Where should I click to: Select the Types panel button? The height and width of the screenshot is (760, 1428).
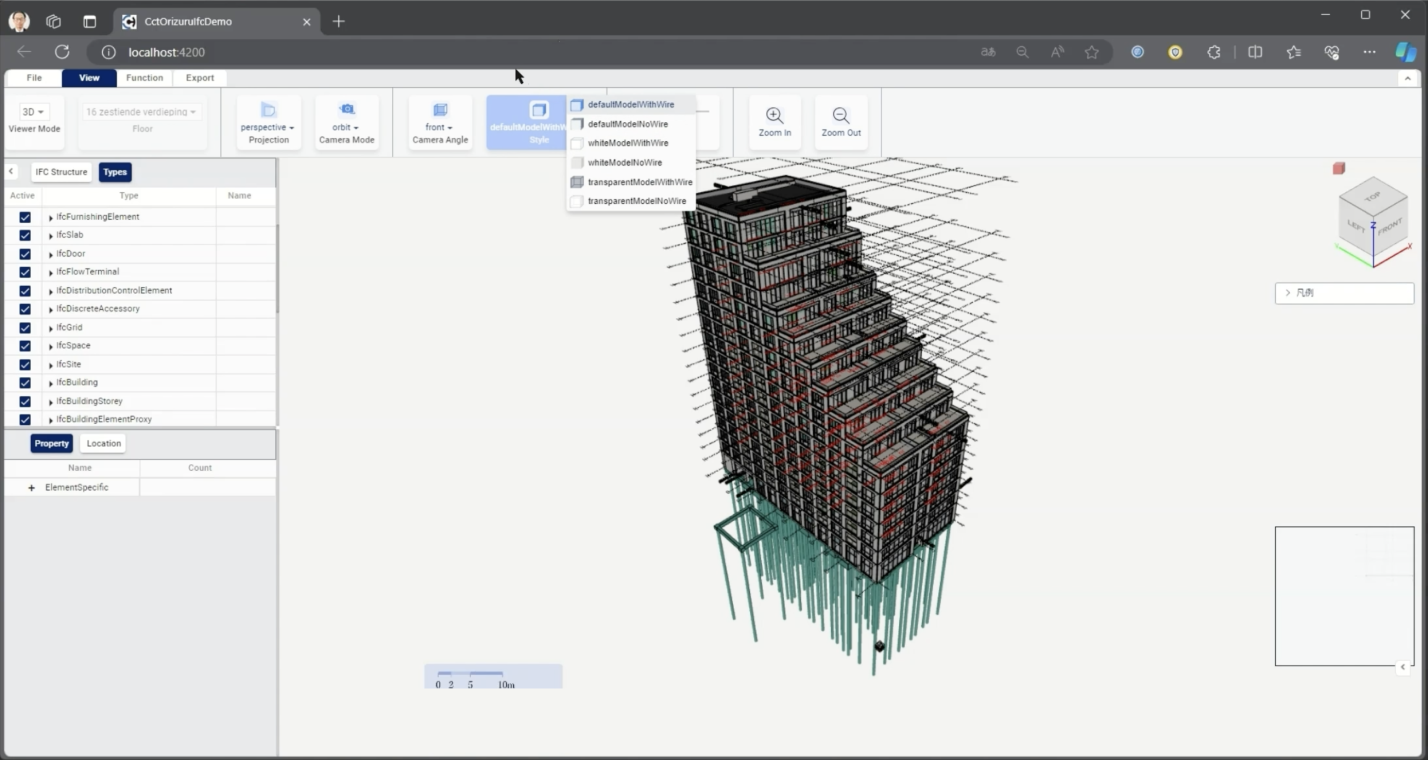point(115,172)
